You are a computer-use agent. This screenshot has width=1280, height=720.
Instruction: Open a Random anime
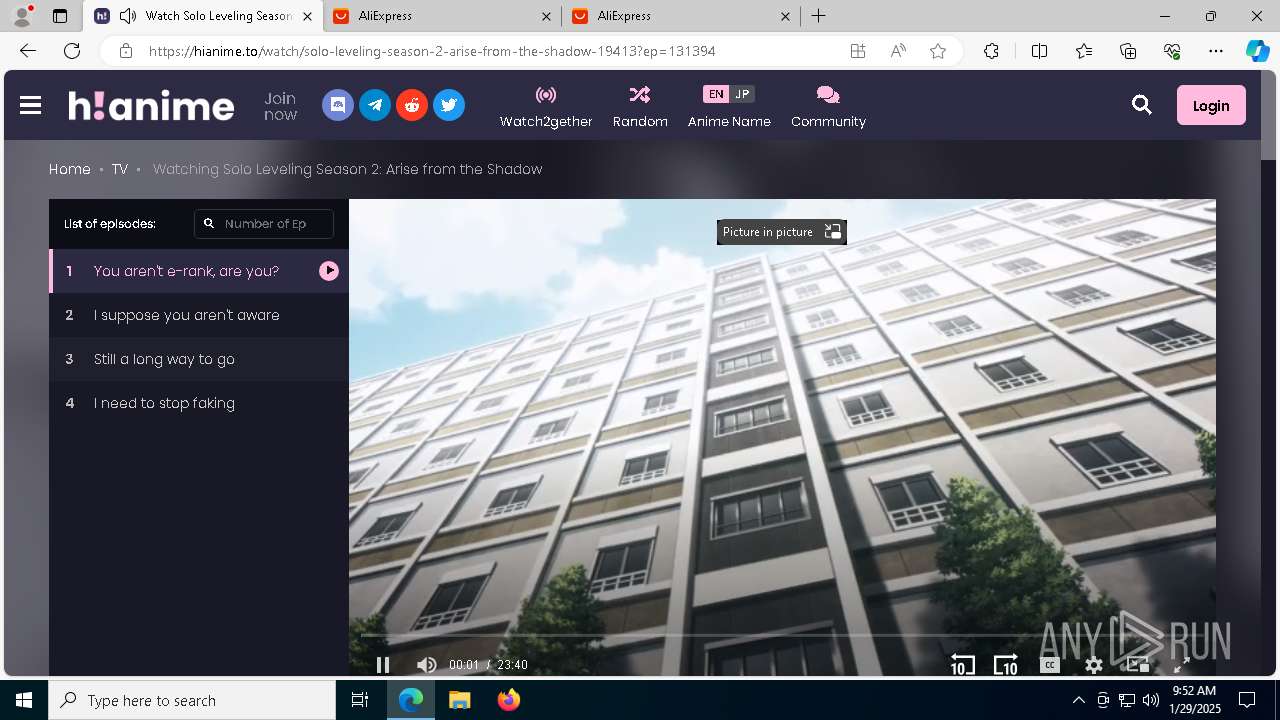coord(640,106)
